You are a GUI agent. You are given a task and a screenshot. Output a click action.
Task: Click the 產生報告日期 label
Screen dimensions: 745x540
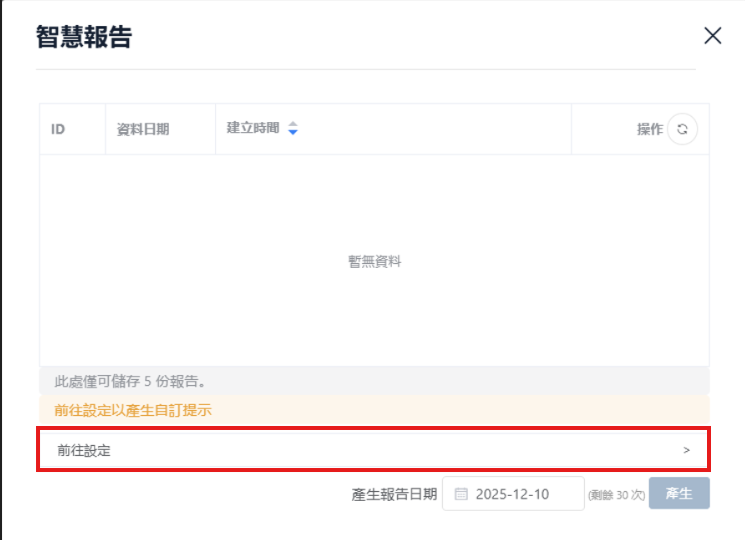394,494
